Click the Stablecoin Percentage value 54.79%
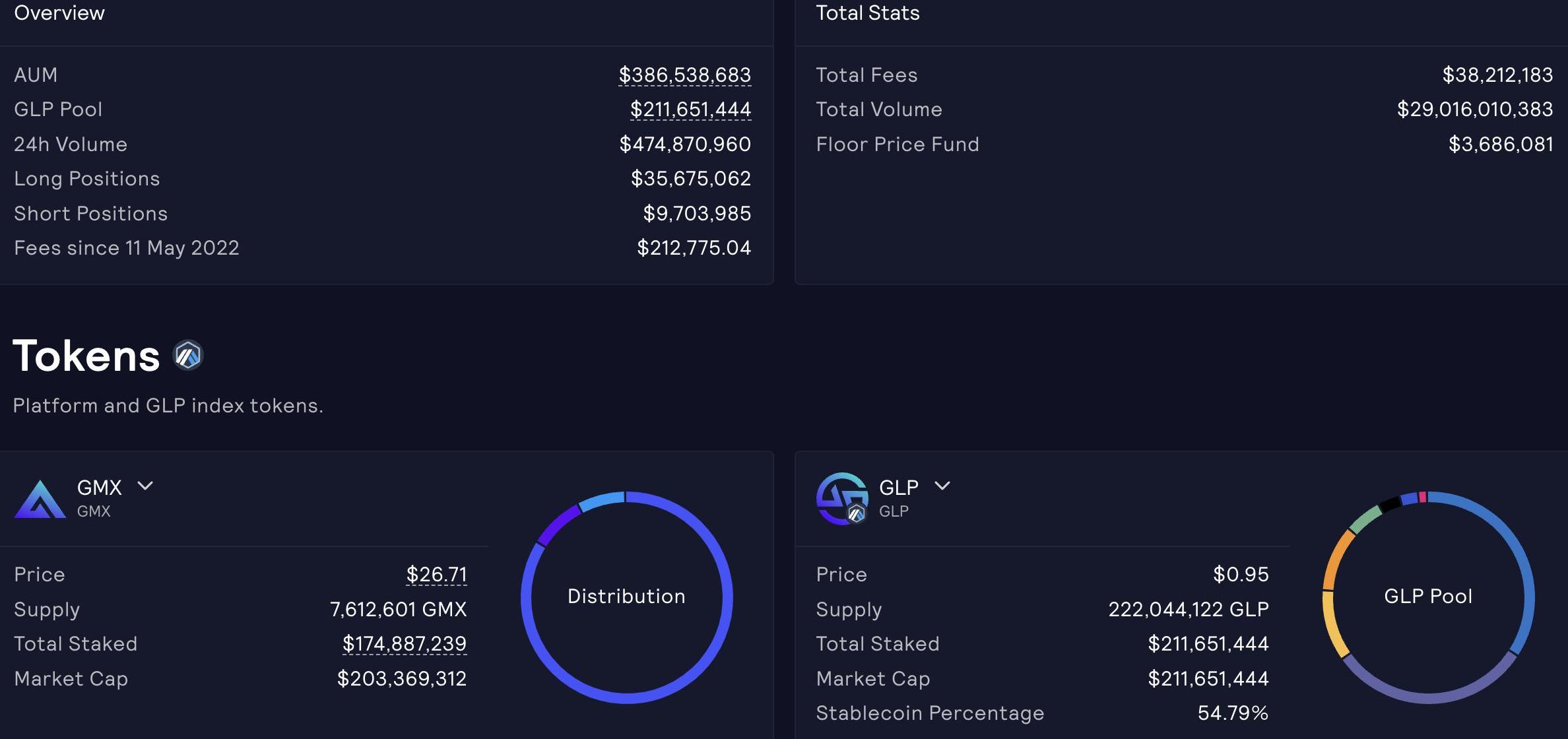The width and height of the screenshot is (1568, 739). coord(1233,713)
